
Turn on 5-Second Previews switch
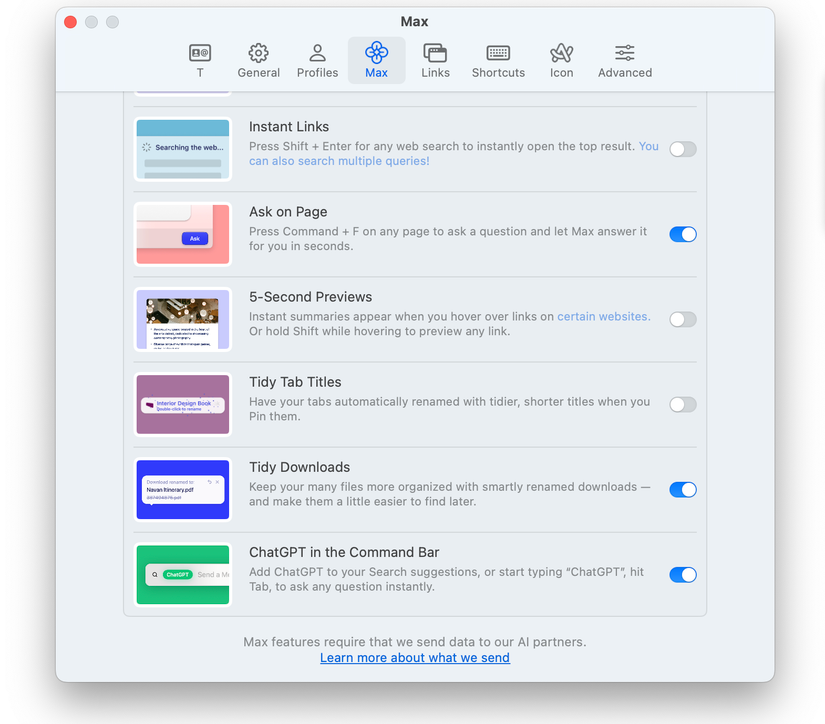[683, 319]
